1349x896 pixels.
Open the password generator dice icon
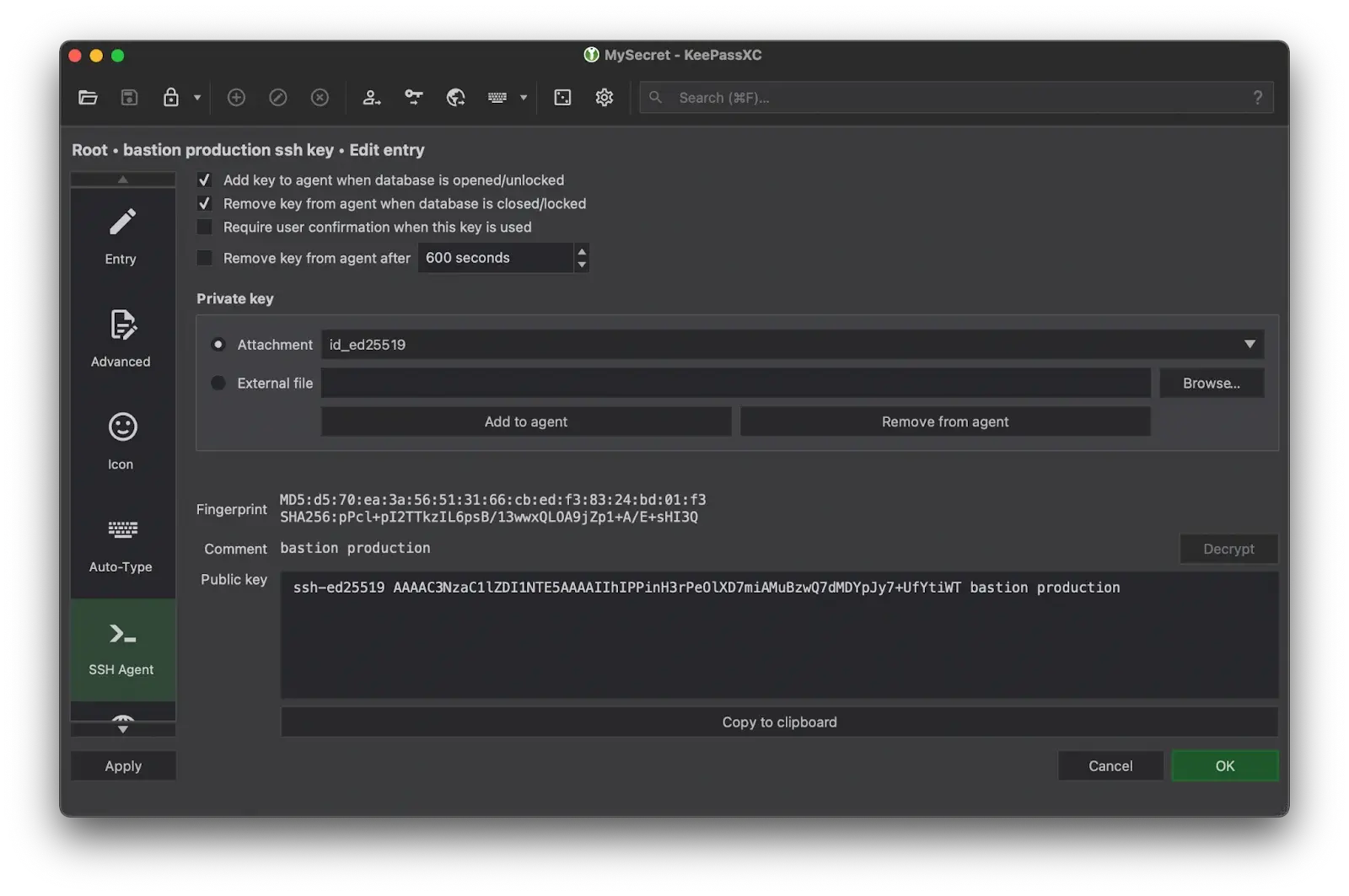tap(562, 97)
